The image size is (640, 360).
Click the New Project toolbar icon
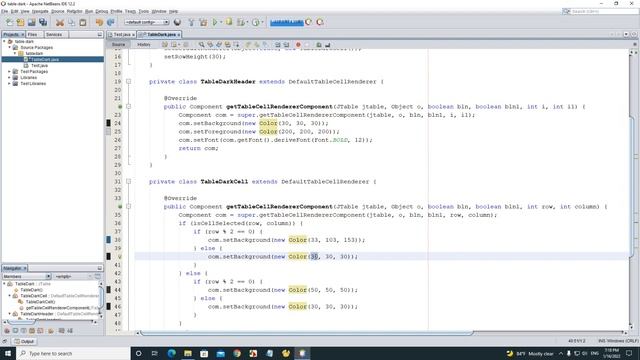(20, 22)
